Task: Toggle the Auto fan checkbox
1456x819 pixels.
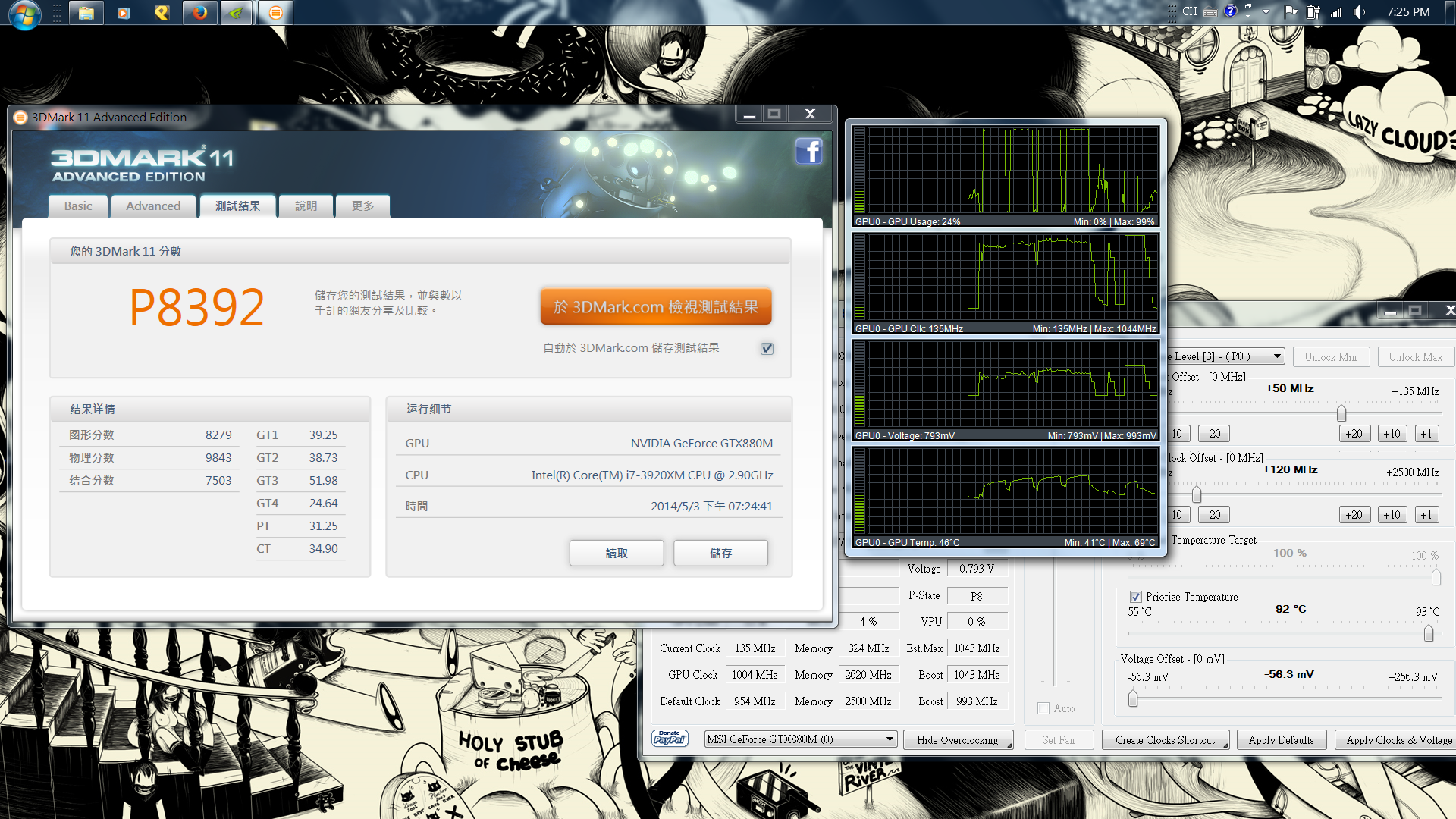Action: (1043, 708)
